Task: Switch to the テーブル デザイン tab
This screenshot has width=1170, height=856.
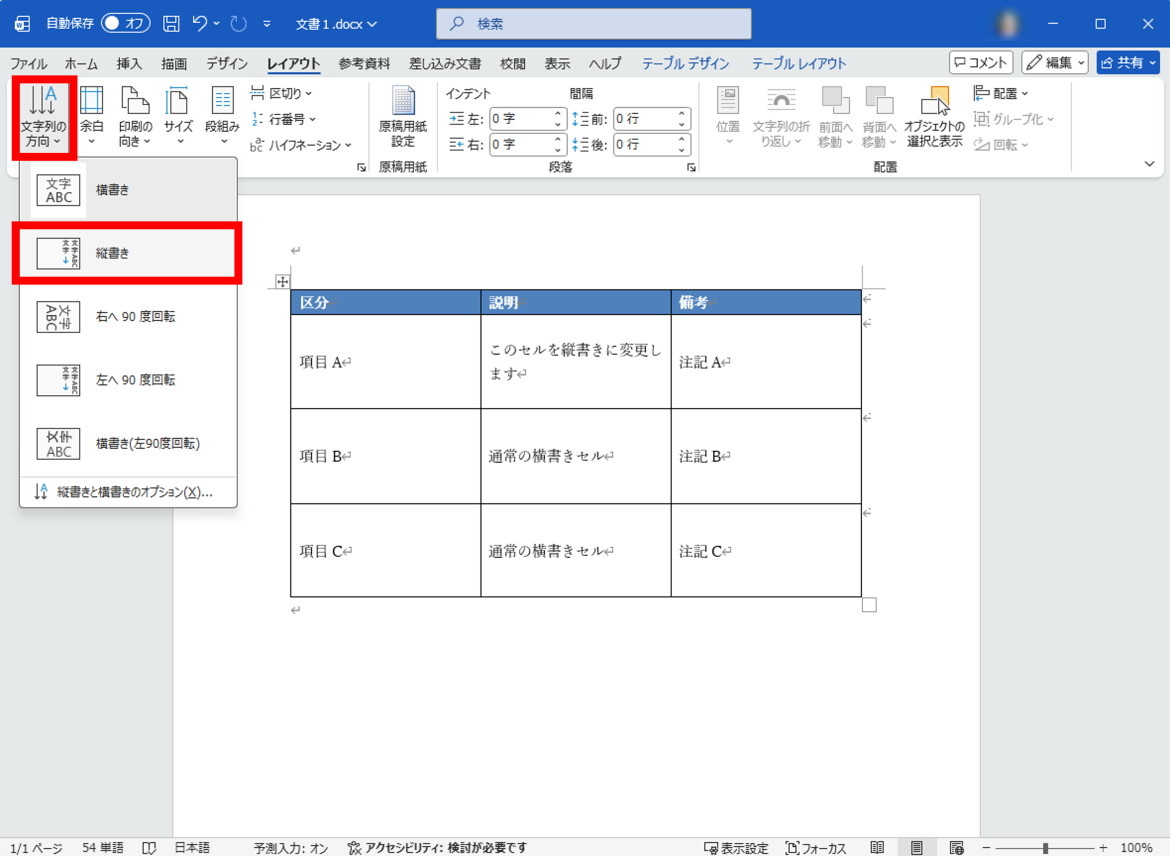Action: 685,63
